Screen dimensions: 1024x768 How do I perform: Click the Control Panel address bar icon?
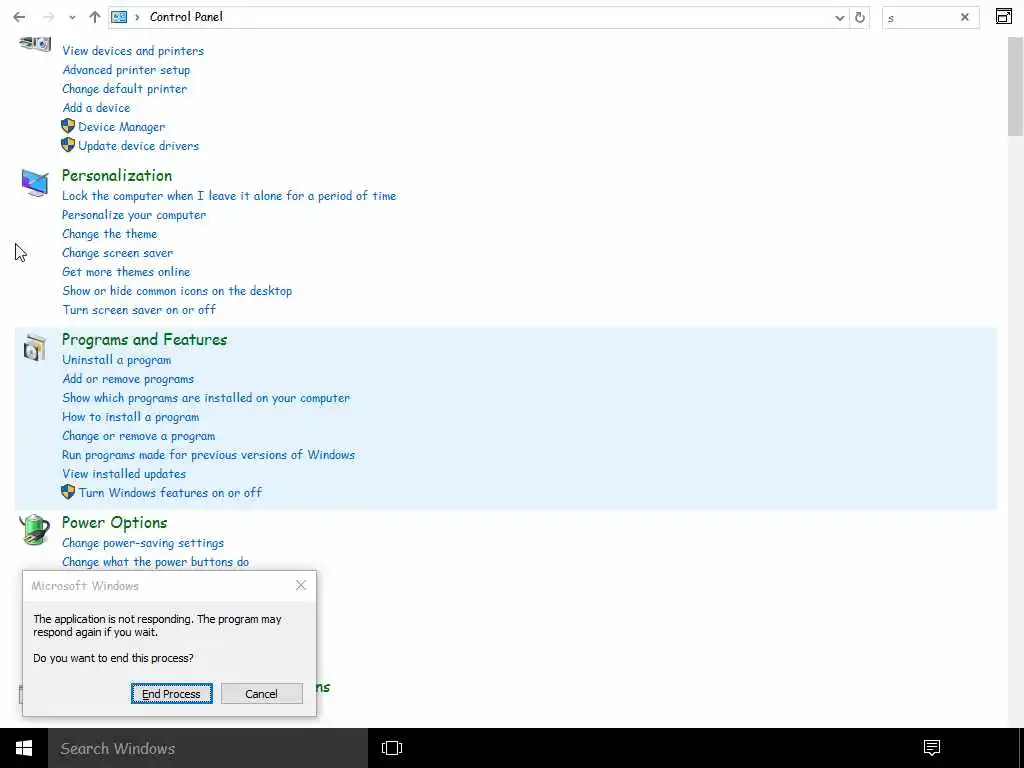pos(119,17)
